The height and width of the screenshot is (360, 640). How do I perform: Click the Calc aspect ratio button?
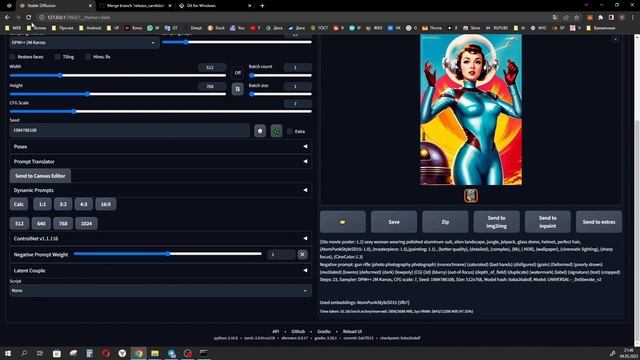coord(19,204)
